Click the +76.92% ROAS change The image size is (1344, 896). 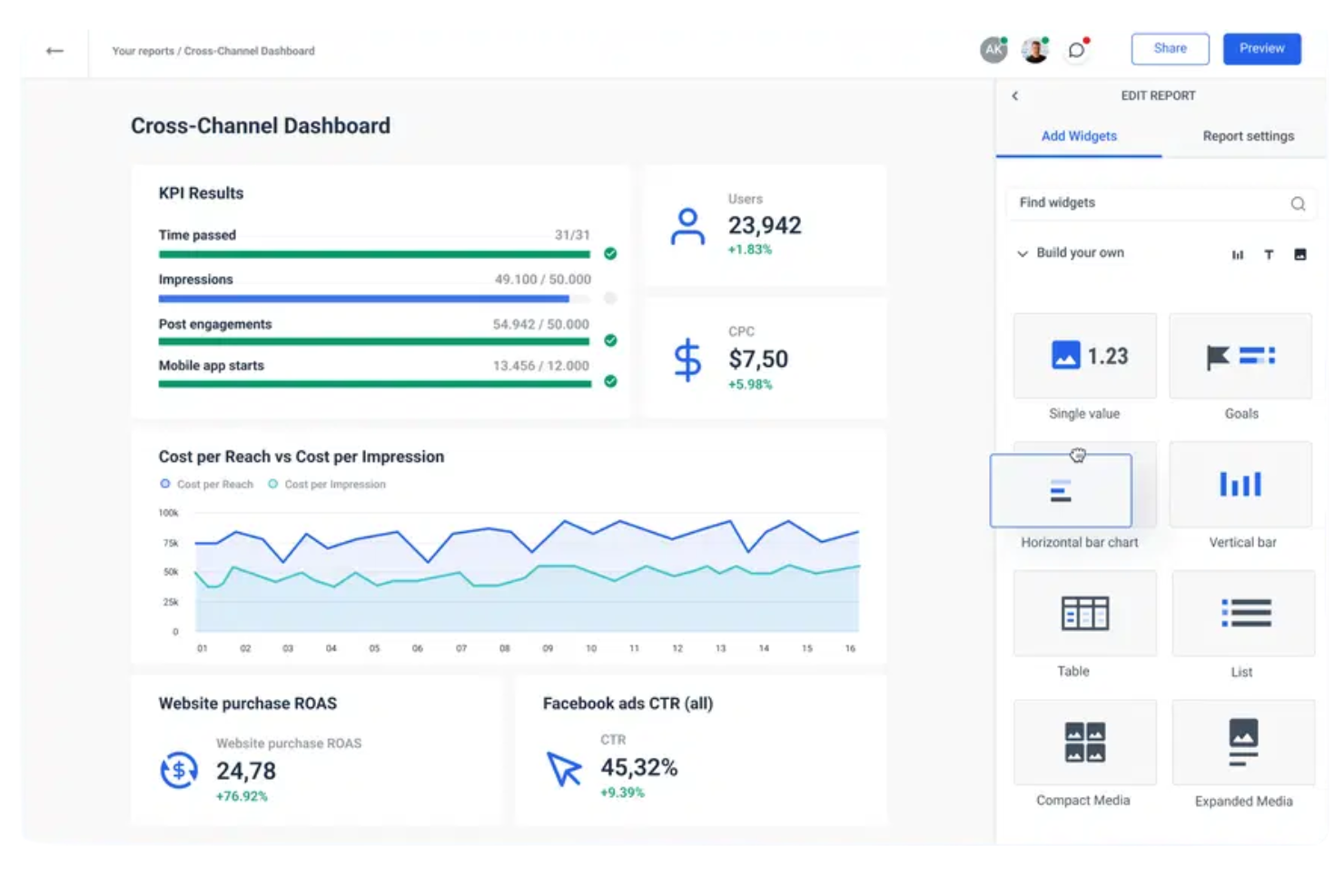(242, 797)
